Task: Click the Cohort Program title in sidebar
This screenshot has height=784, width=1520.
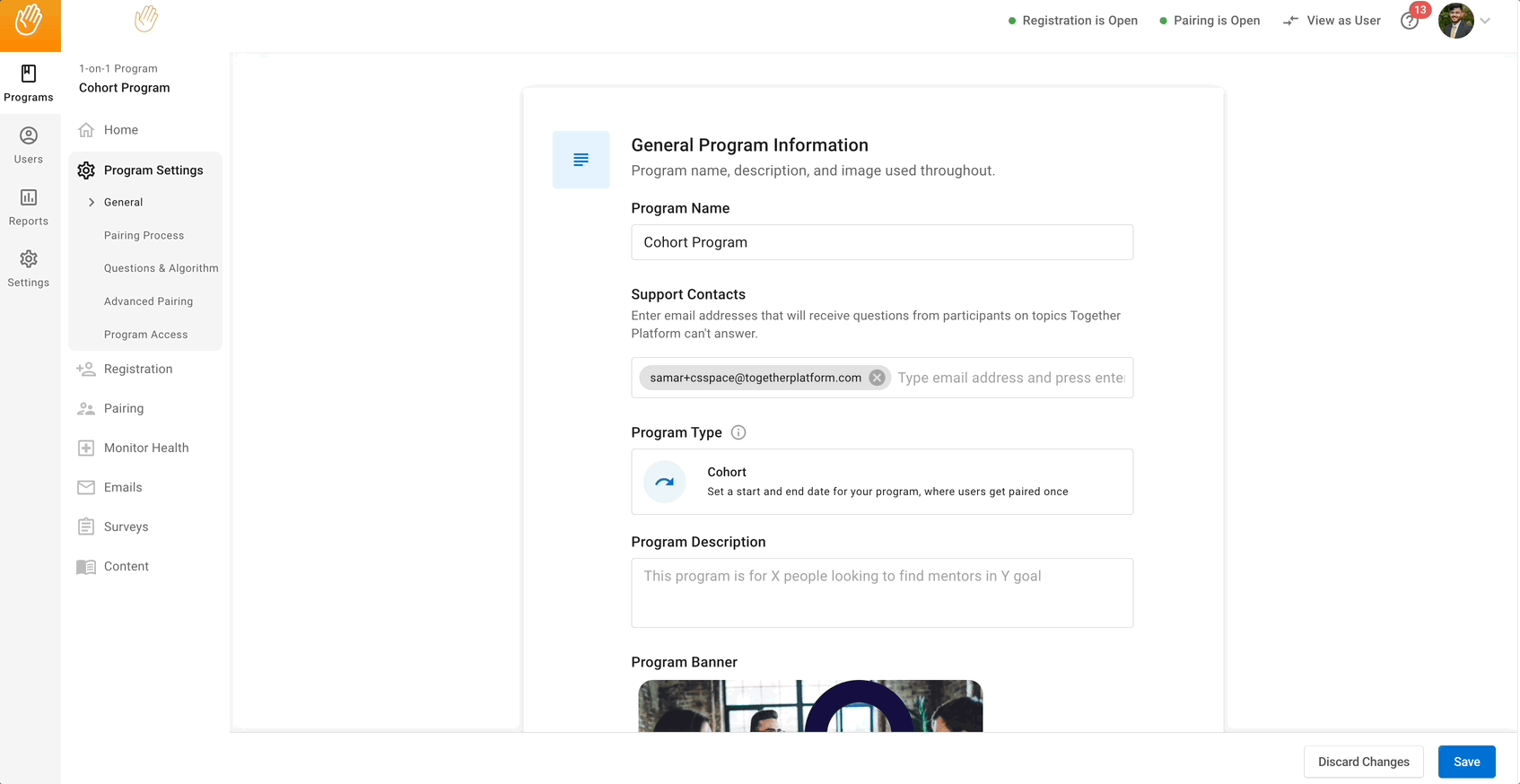Action: [x=124, y=88]
